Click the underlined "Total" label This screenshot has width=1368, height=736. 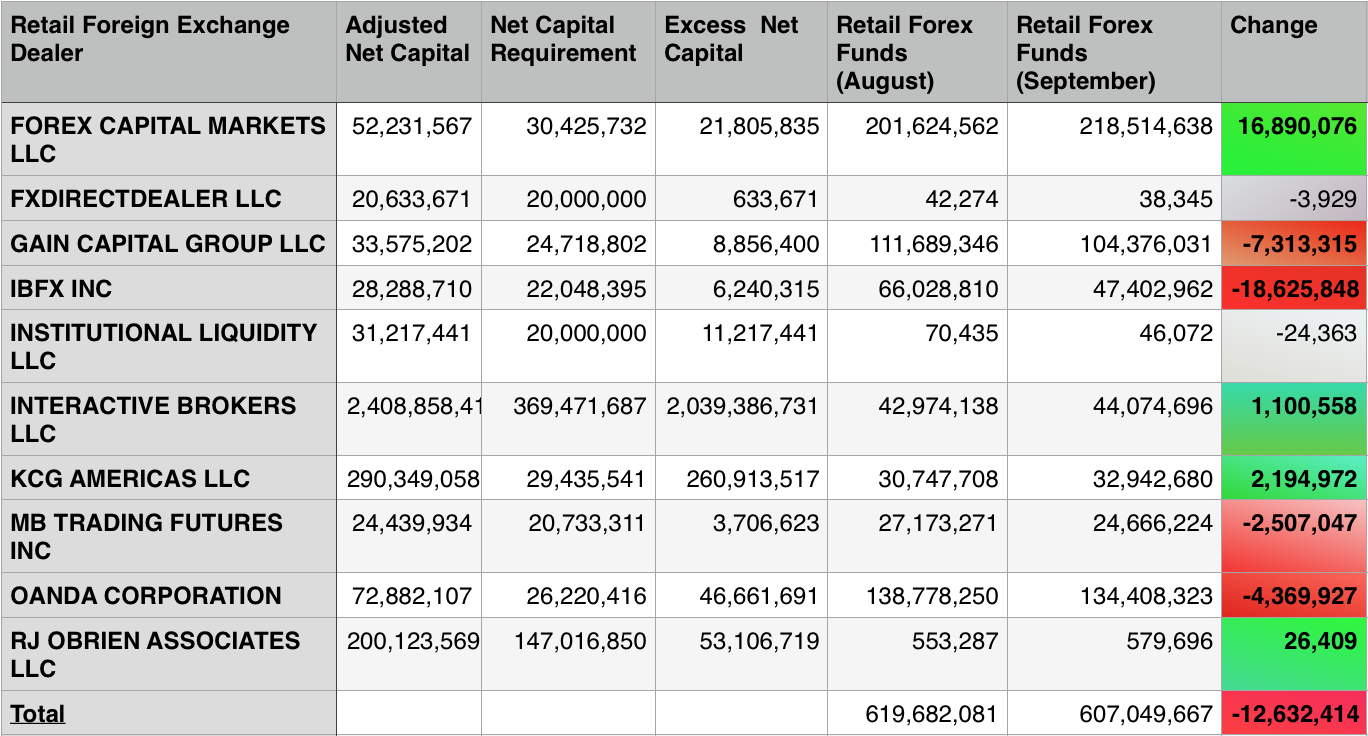pos(38,714)
